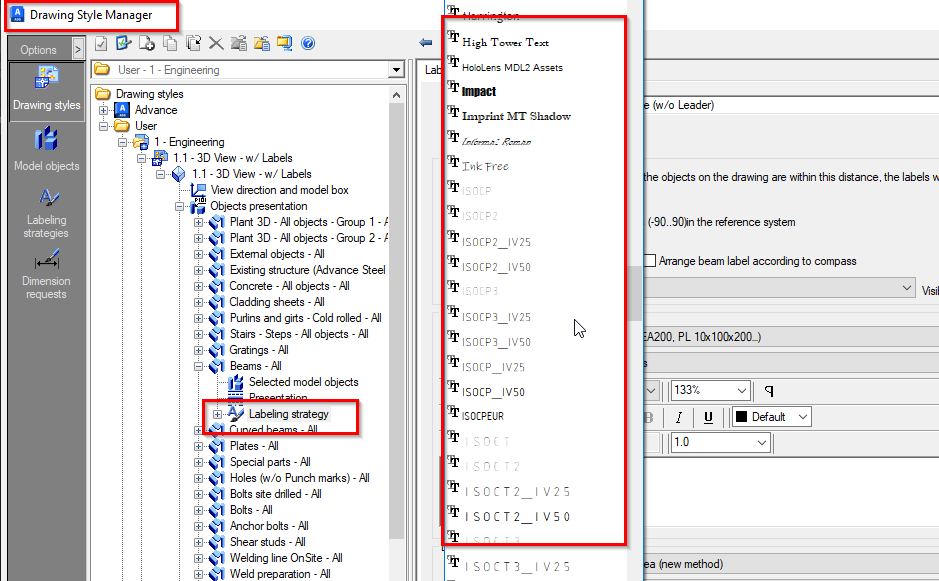Click the delete X toolbar icon
This screenshot has width=939, height=581.
click(216, 43)
